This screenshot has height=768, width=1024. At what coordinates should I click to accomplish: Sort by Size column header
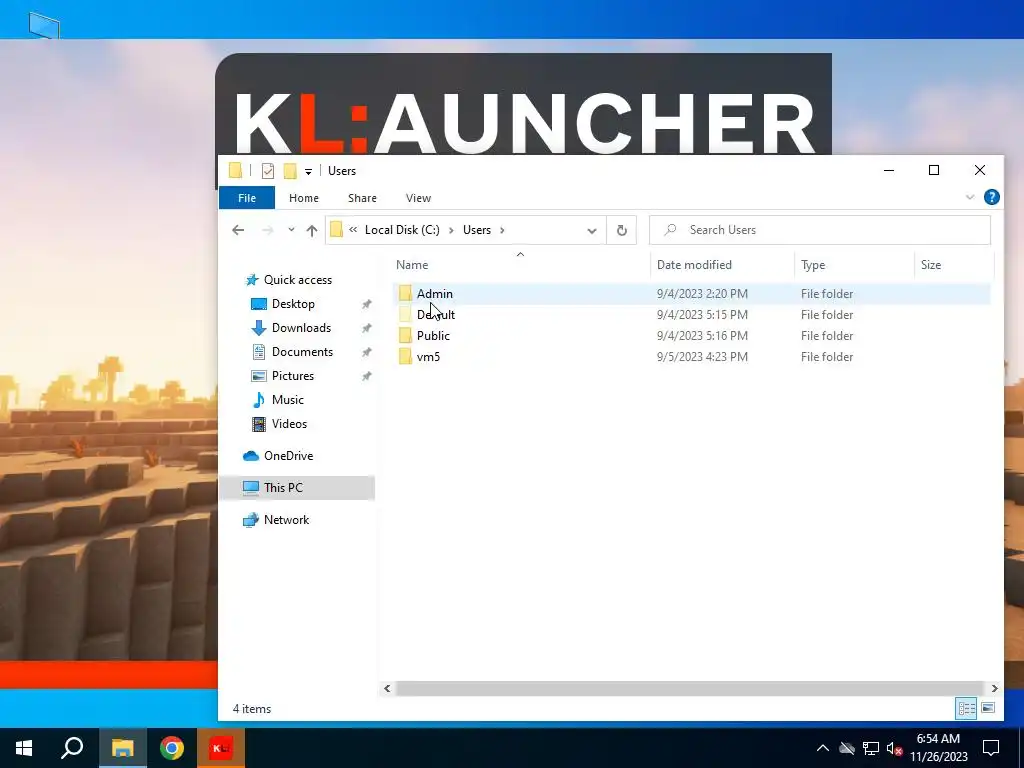pyautogui.click(x=931, y=264)
